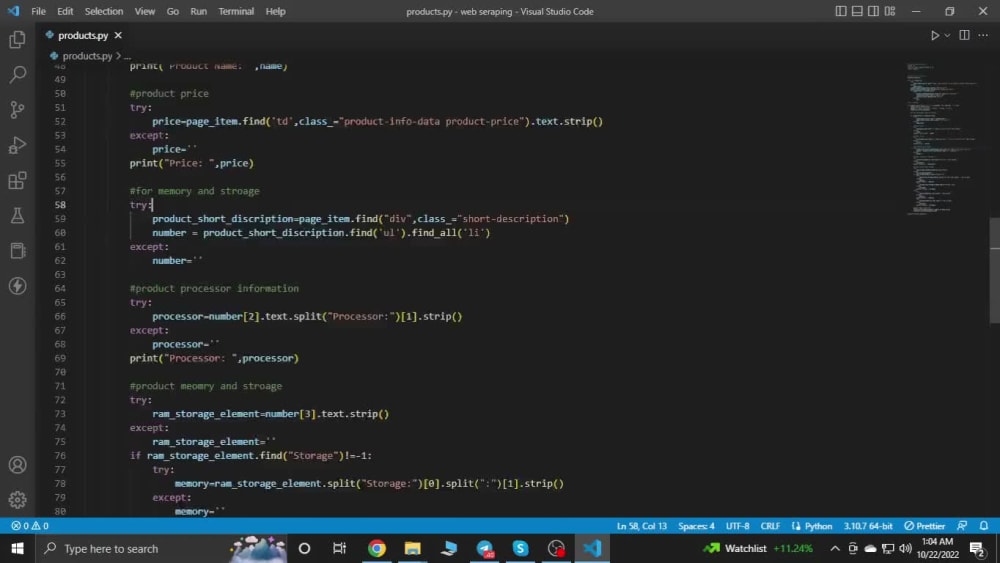The image size is (1000, 563).
Task: Run the Python file with play button
Action: [934, 36]
